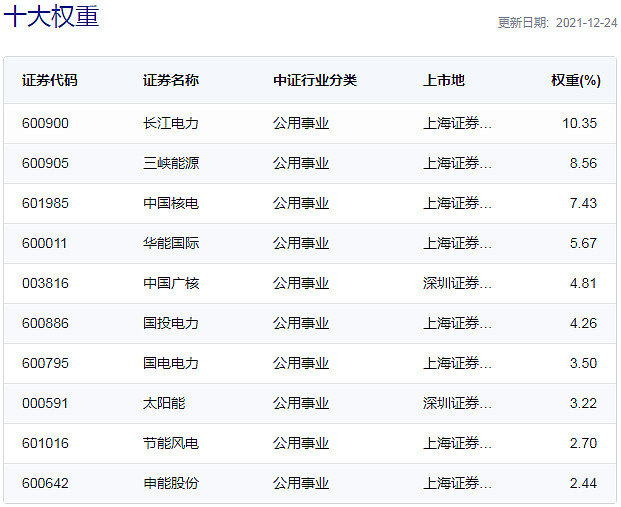621x507 pixels.
Task: Click weight value 3.50
Action: pyautogui.click(x=583, y=363)
